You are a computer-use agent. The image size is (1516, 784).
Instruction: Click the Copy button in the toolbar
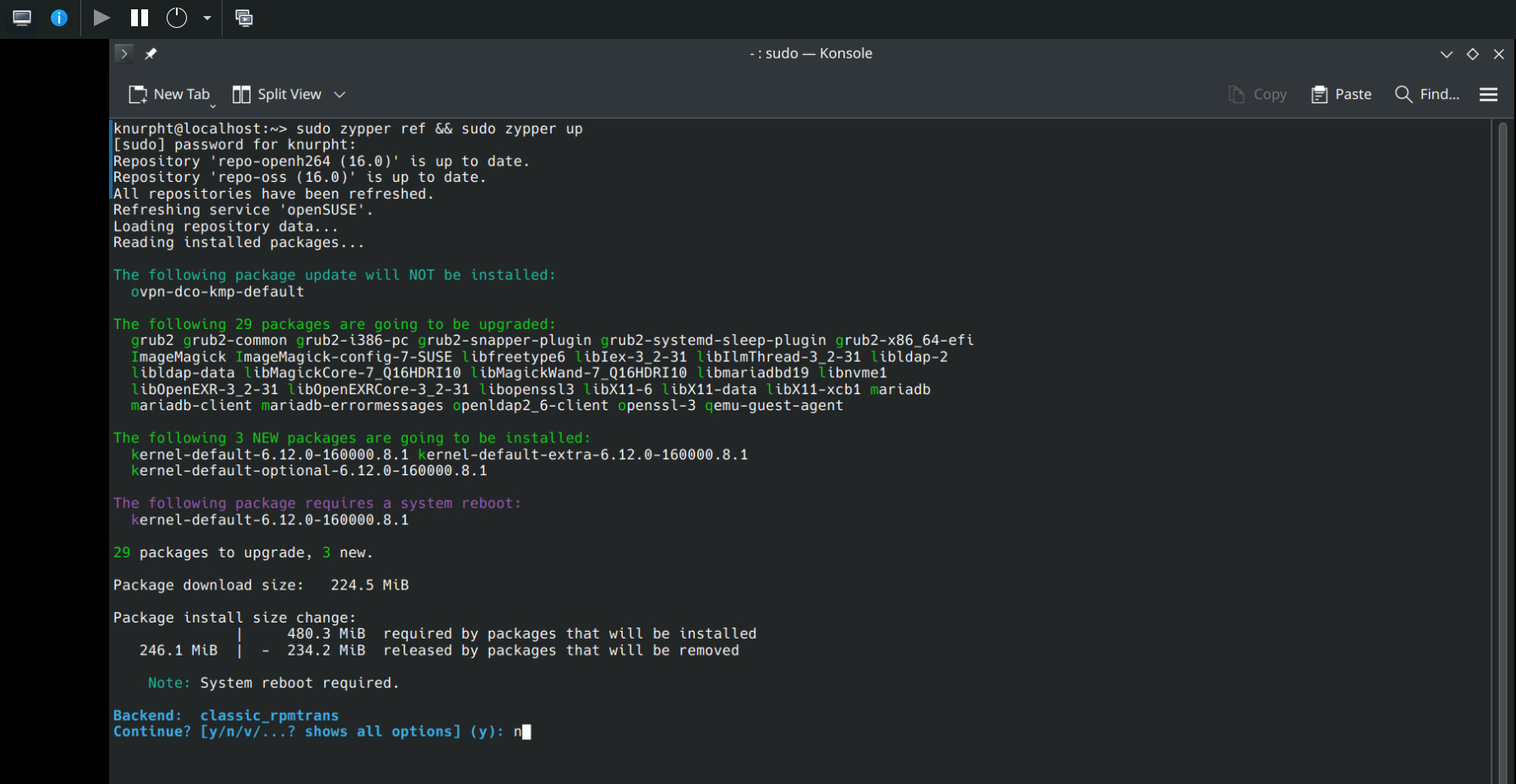tap(1257, 94)
